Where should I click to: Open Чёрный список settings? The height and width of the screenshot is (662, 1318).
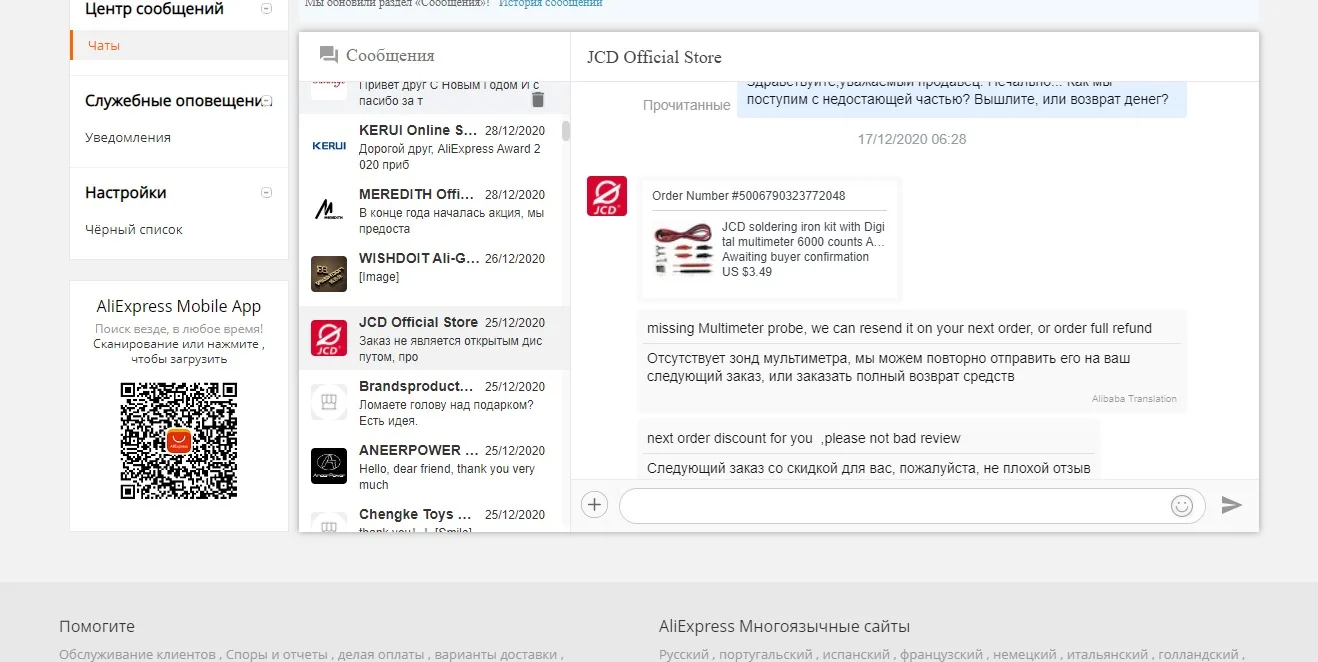coord(134,229)
